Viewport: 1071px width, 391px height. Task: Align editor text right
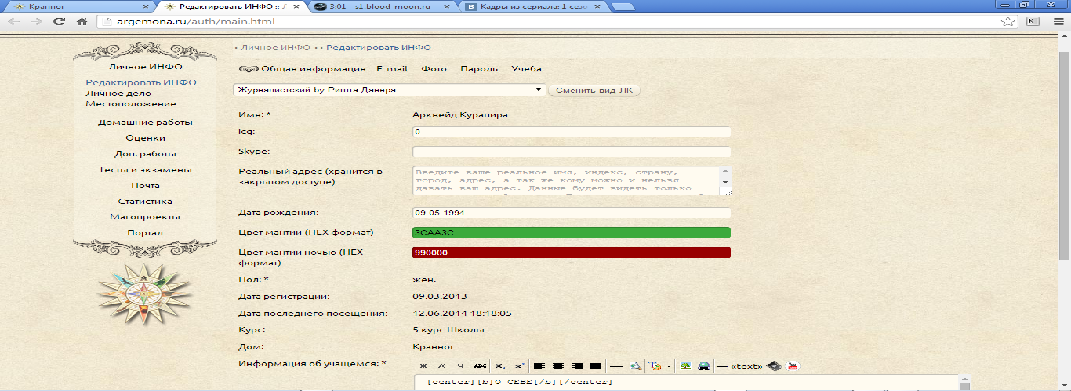coord(577,366)
